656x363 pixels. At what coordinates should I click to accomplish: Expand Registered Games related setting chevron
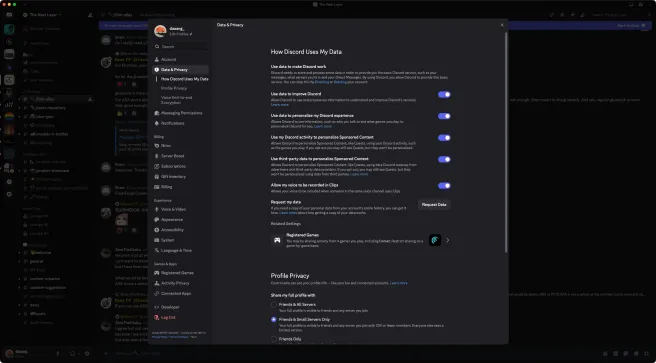(448, 240)
